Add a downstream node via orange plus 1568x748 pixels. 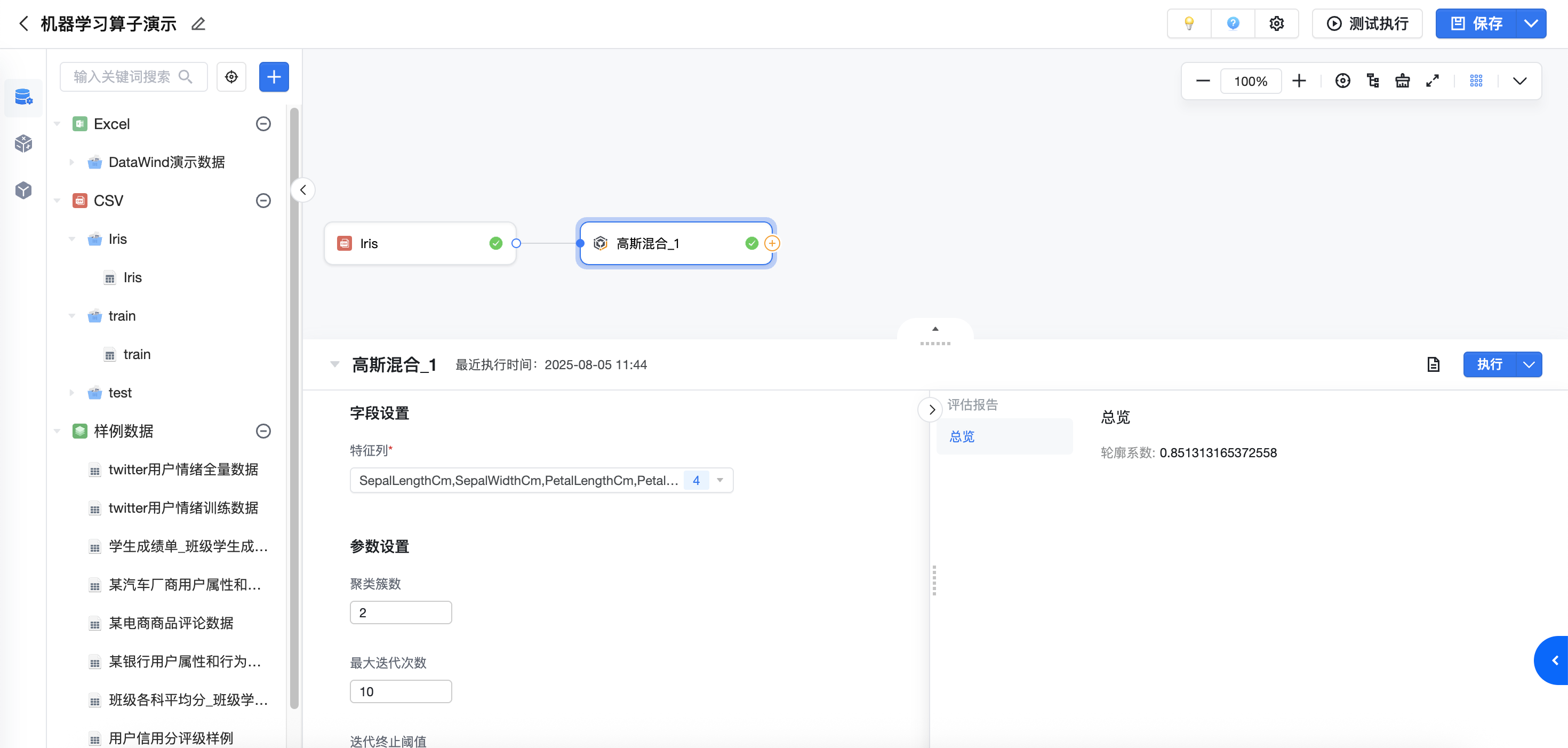pos(772,244)
